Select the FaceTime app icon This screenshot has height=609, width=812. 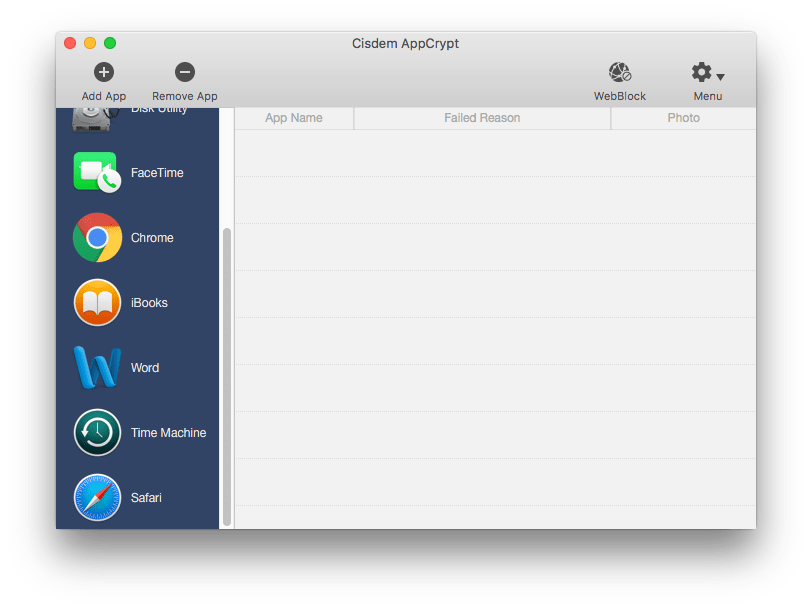pos(97,172)
